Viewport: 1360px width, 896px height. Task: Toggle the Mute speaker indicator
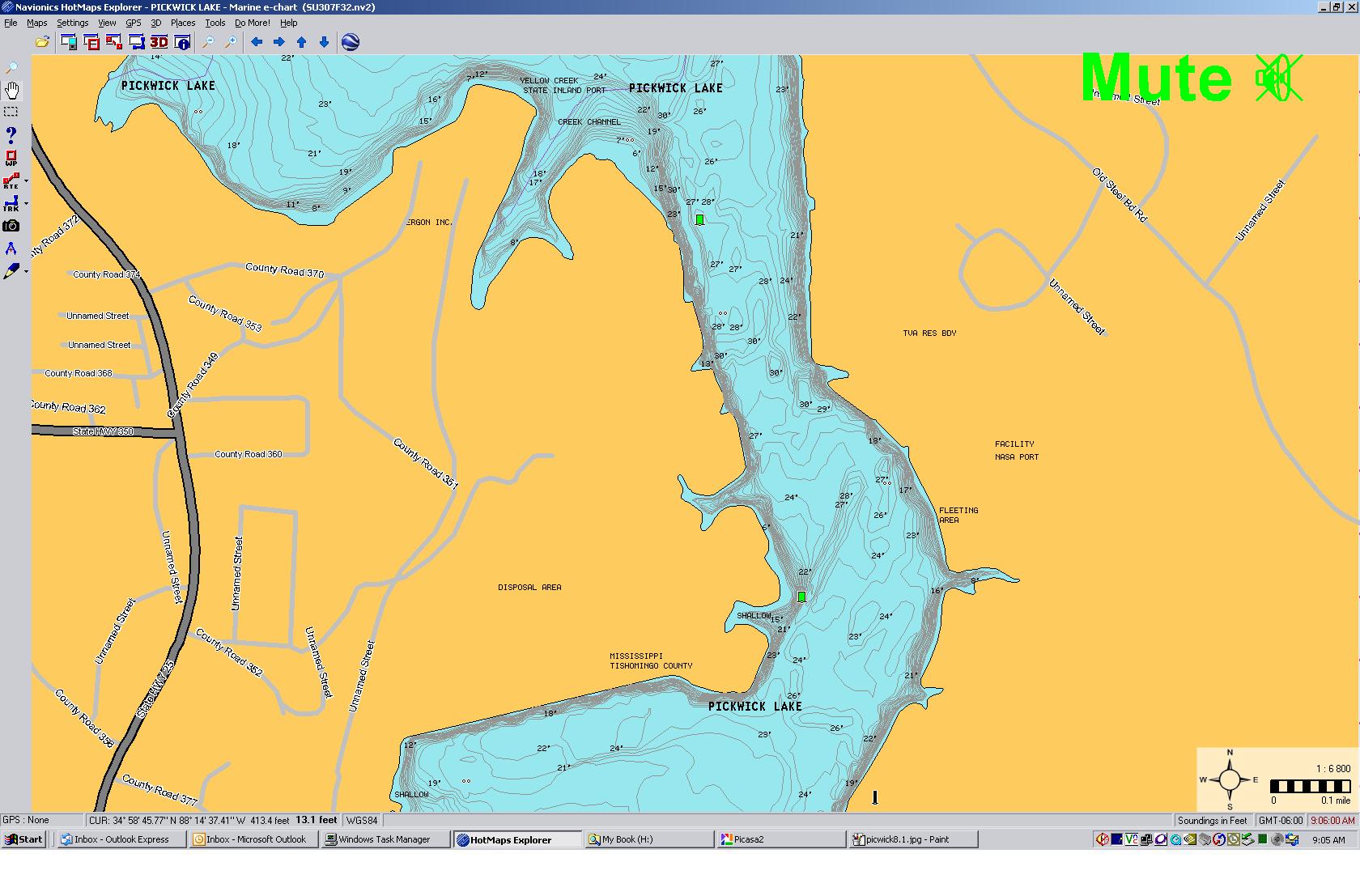1278,79
